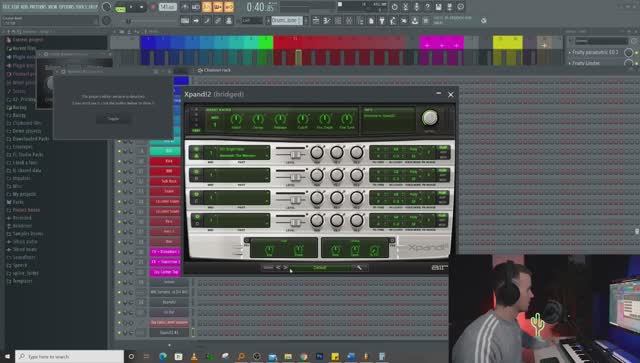Viewport: 640px width, 363px height.
Task: Toggle the middle orange-highlighted toolbar button
Action: (x=218, y=7)
